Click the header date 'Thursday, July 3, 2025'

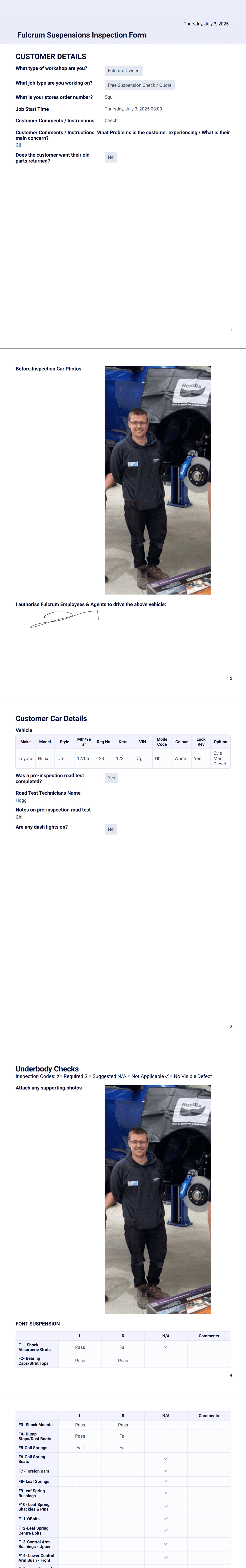pos(206,24)
